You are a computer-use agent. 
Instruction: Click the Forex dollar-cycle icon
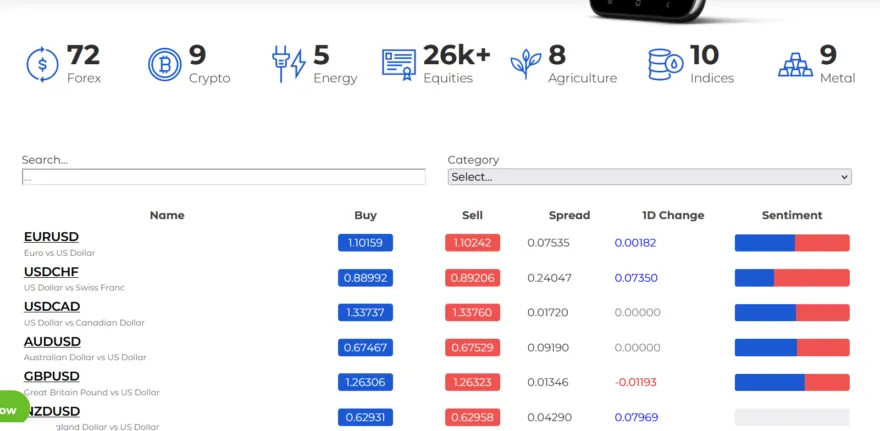(x=43, y=64)
